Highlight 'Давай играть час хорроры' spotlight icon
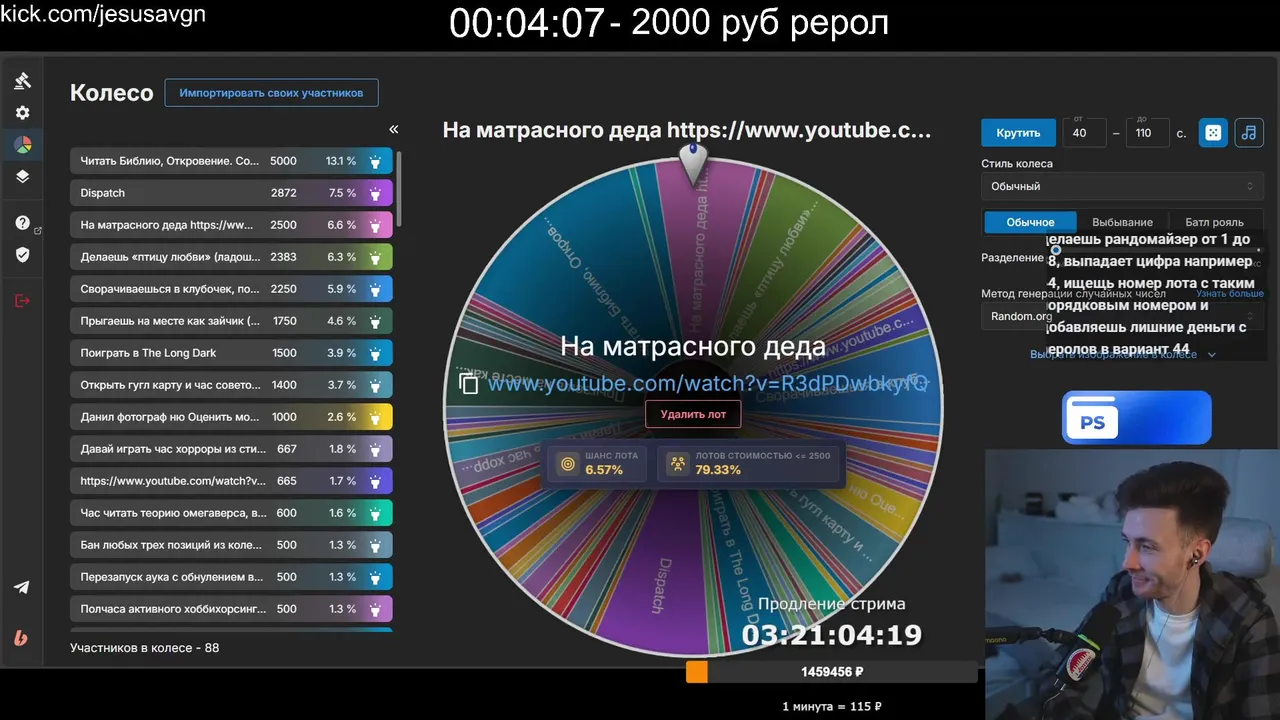 click(x=375, y=449)
